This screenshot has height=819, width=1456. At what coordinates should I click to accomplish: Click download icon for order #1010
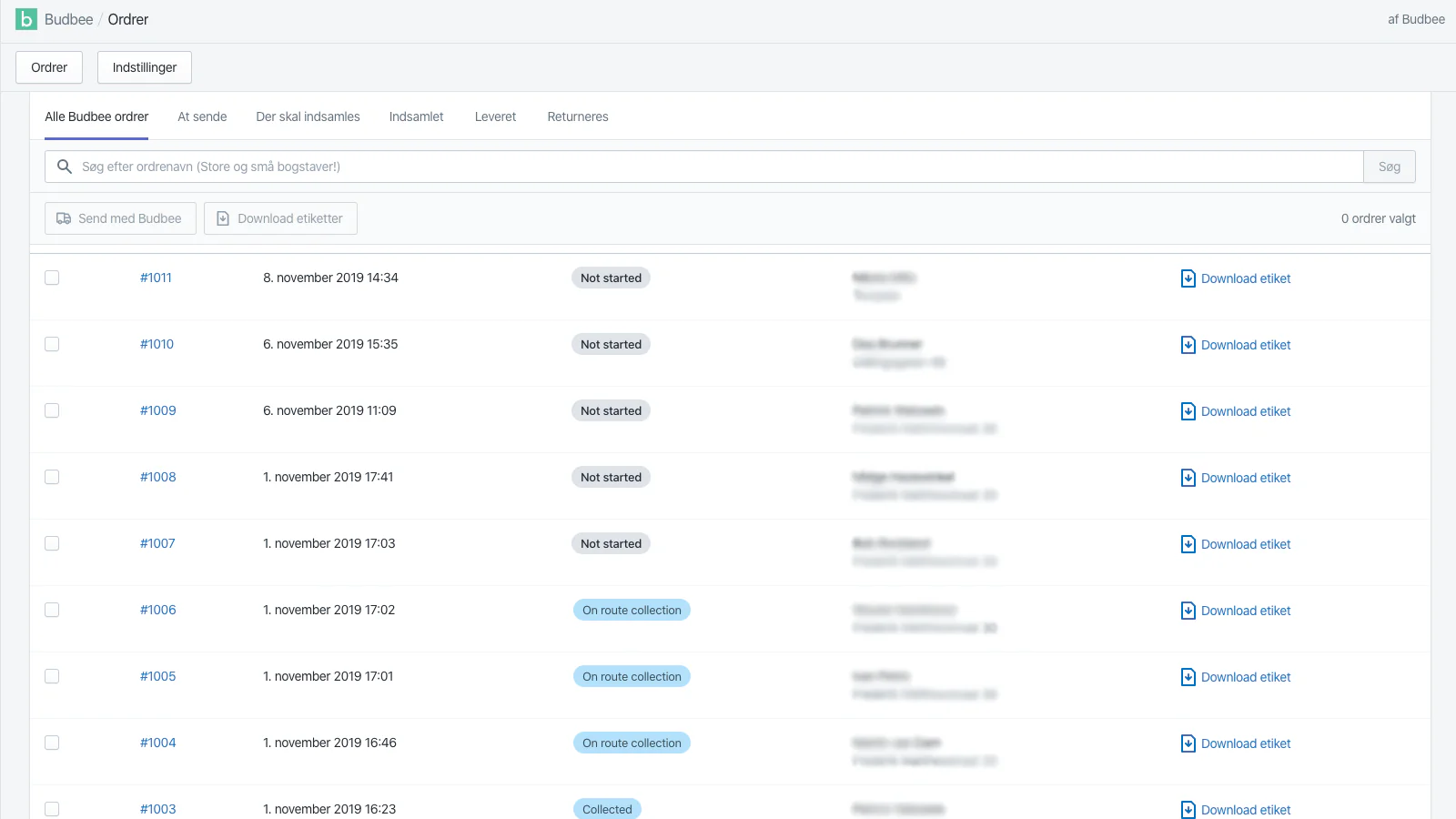(1188, 345)
